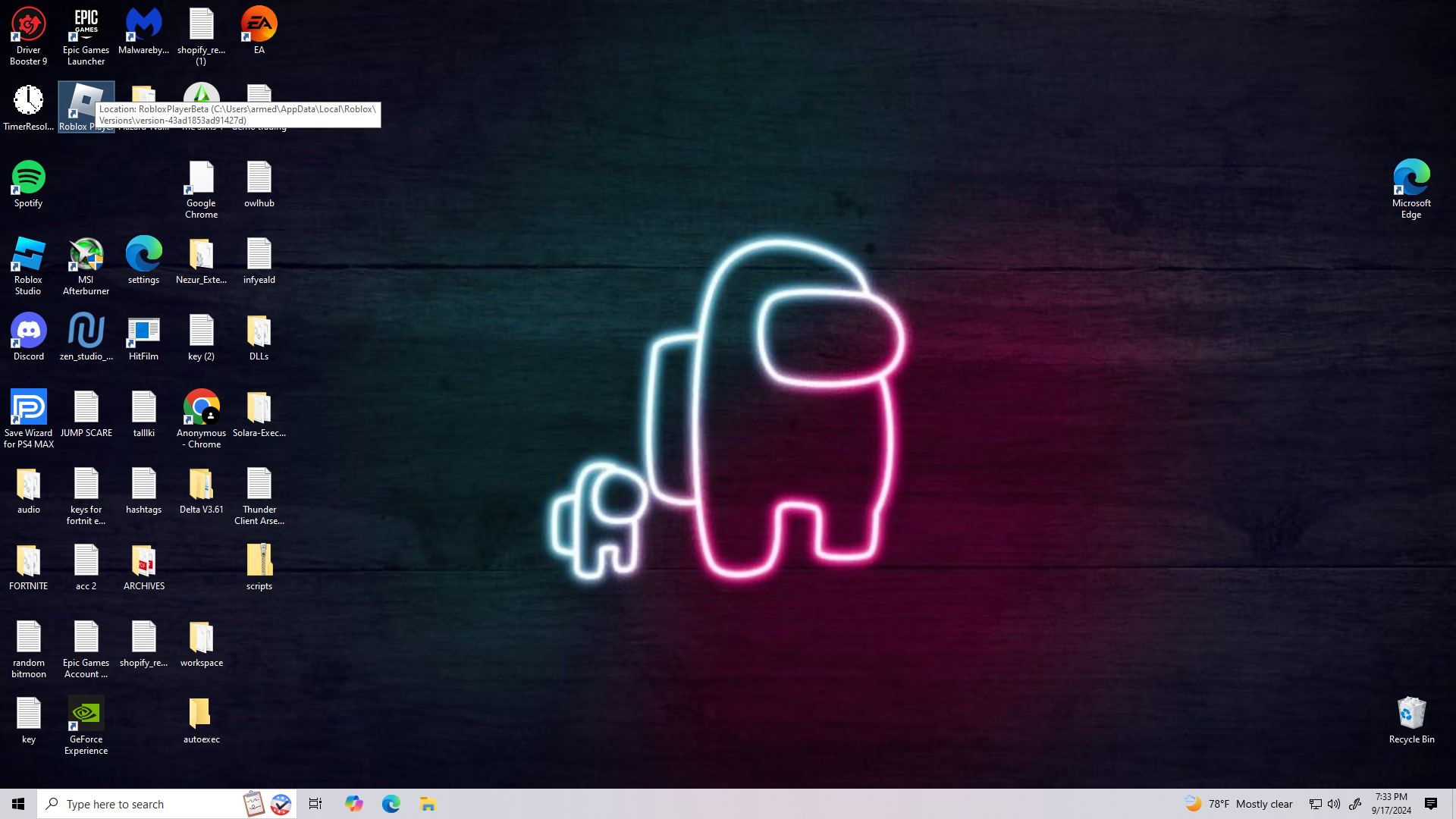Click the Roblox Studio desktop icon

pyautogui.click(x=29, y=255)
